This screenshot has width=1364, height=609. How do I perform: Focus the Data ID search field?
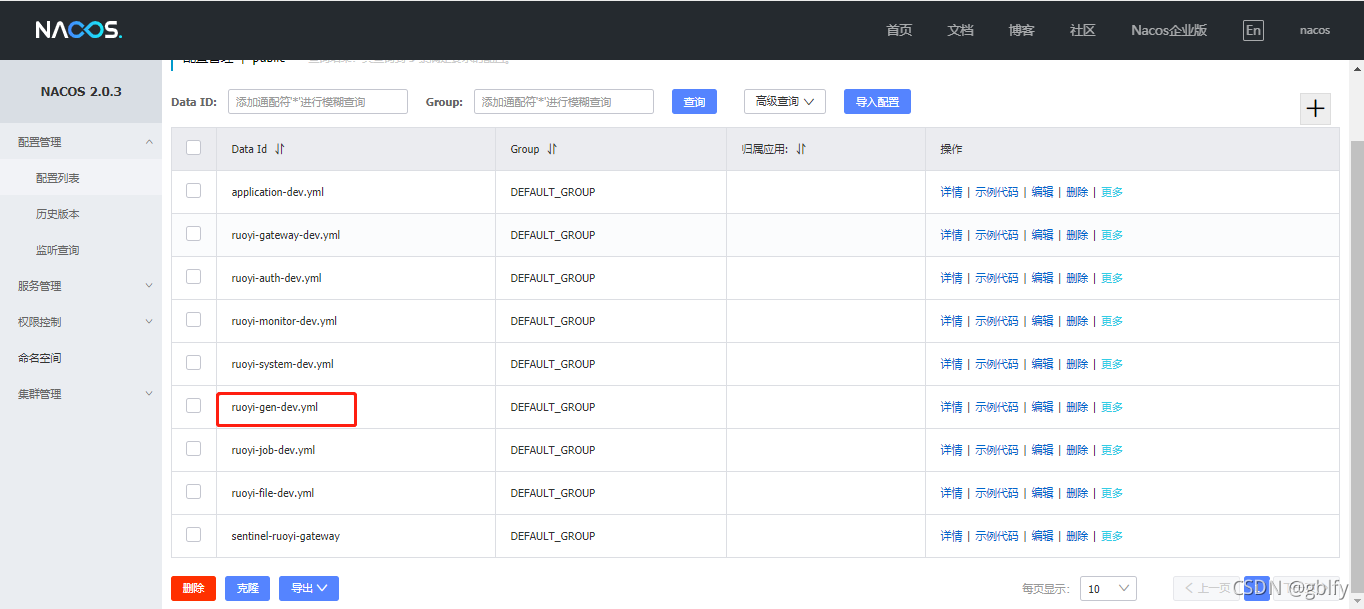[x=318, y=101]
